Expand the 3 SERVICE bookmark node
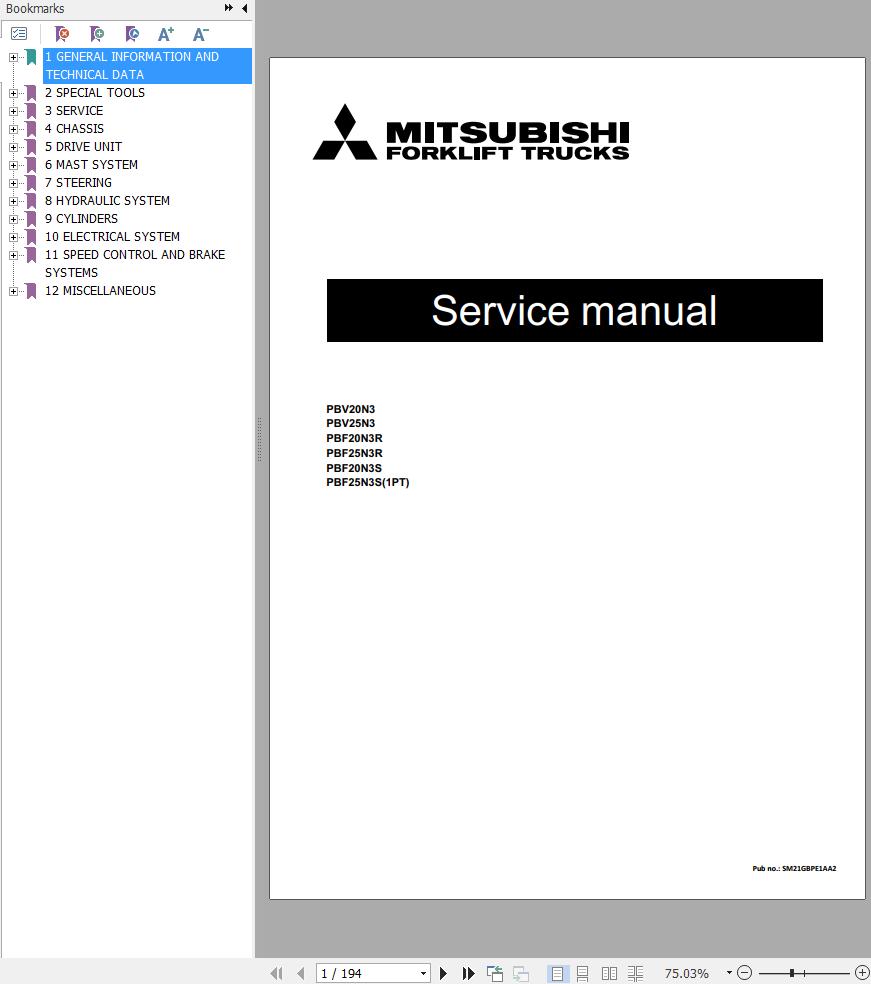Screen dimensions: 871x984 tap(13, 111)
